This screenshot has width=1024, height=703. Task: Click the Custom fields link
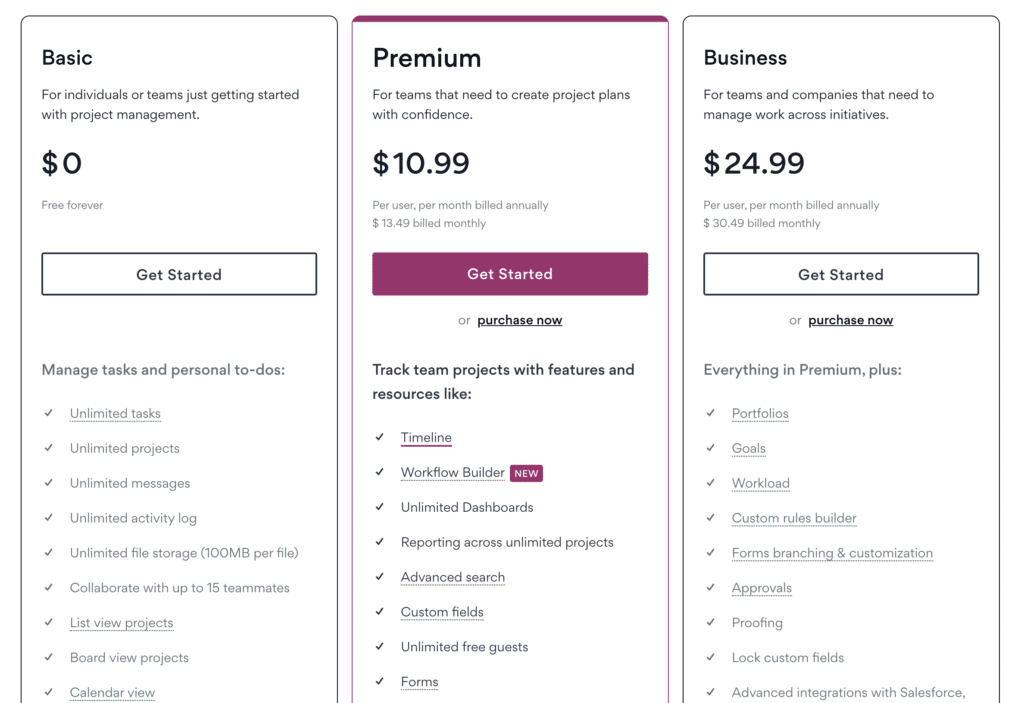coord(442,612)
